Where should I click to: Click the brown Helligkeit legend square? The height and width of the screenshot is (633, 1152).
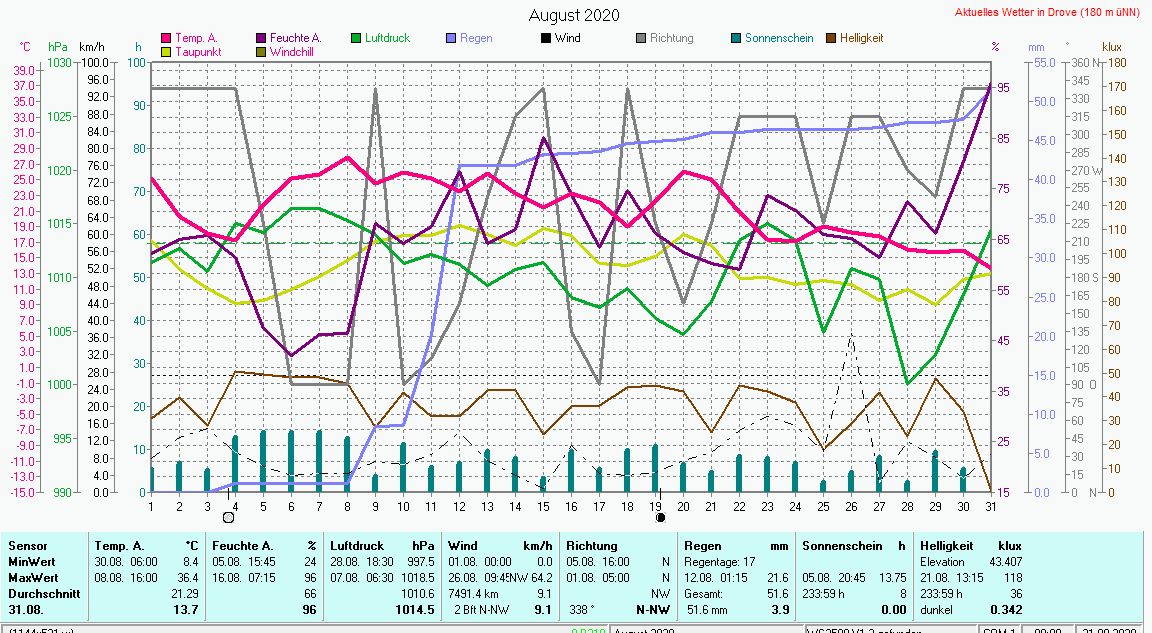(x=831, y=38)
